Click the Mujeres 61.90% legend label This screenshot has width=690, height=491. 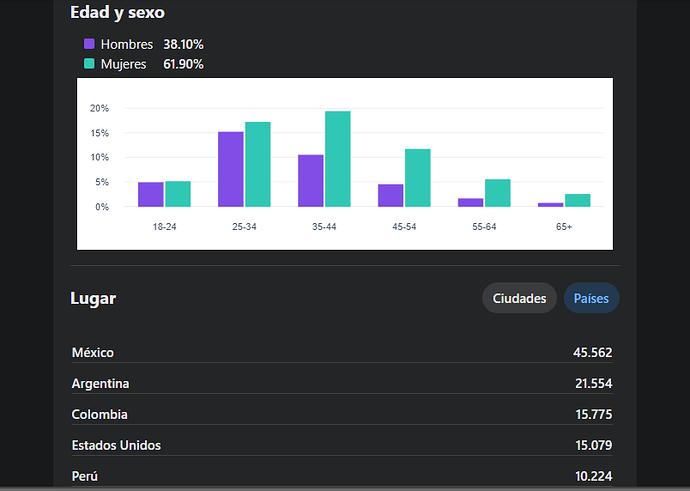click(x=152, y=64)
